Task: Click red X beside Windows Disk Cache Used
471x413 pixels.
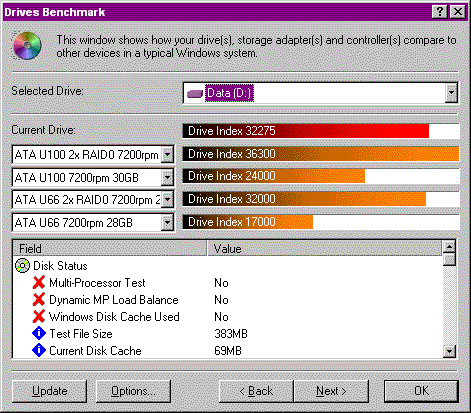Action: [39, 316]
